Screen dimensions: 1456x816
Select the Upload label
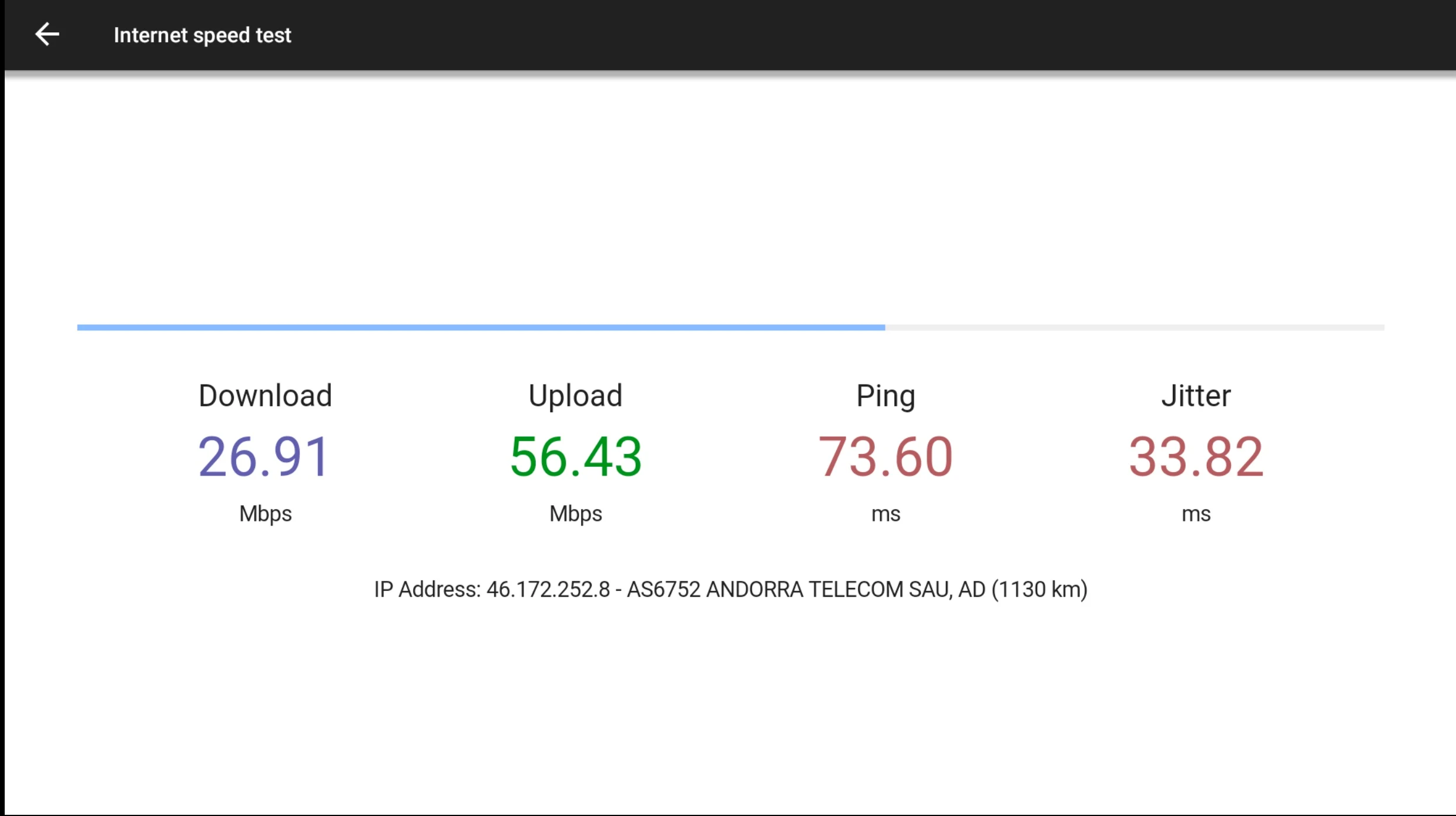click(x=575, y=396)
